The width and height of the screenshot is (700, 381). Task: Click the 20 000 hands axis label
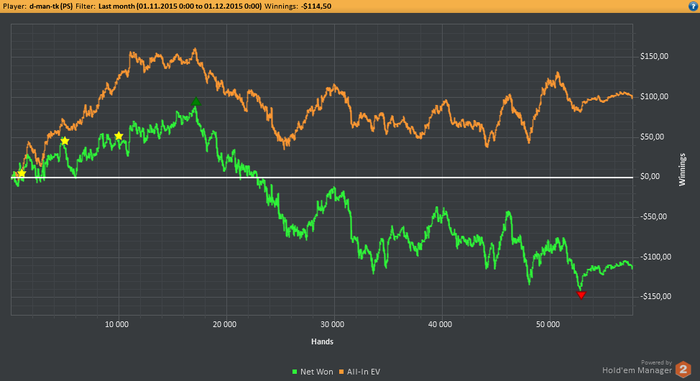(x=225, y=324)
